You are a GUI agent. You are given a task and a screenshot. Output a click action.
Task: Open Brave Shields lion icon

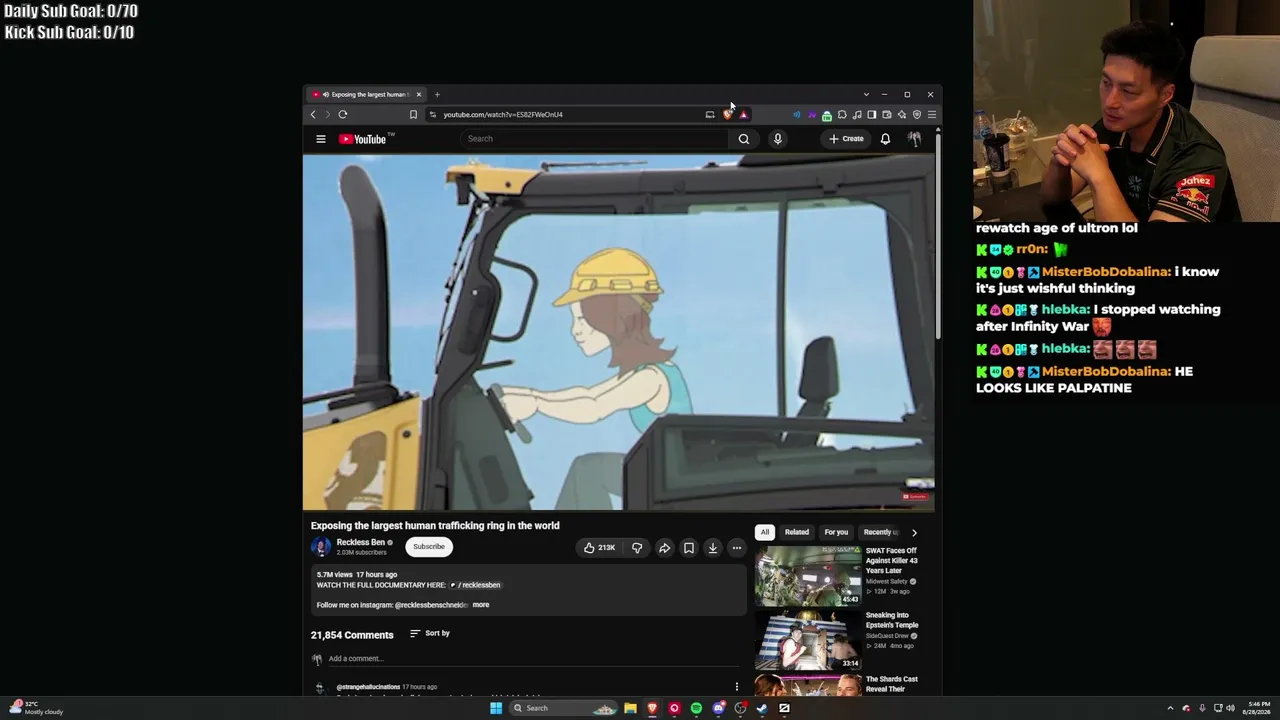(727, 114)
